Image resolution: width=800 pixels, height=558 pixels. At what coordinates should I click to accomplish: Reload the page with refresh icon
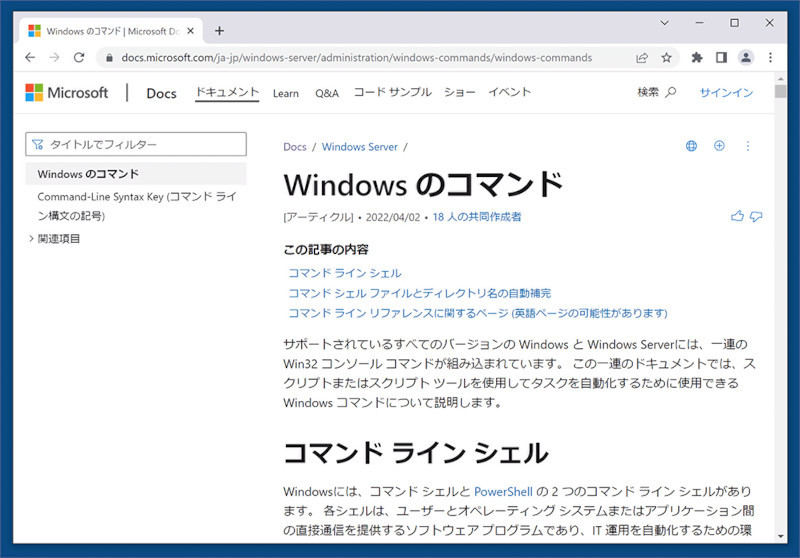(x=79, y=58)
